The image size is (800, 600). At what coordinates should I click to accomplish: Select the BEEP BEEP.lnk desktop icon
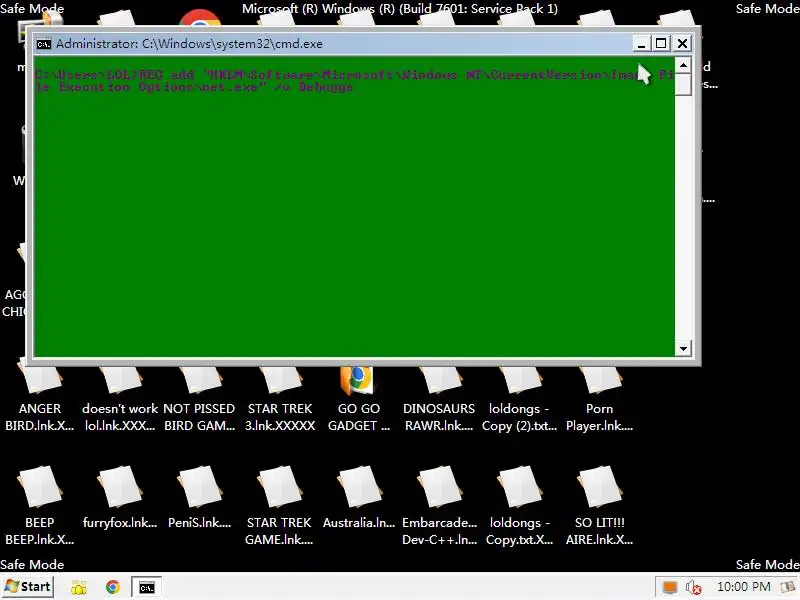tap(40, 505)
